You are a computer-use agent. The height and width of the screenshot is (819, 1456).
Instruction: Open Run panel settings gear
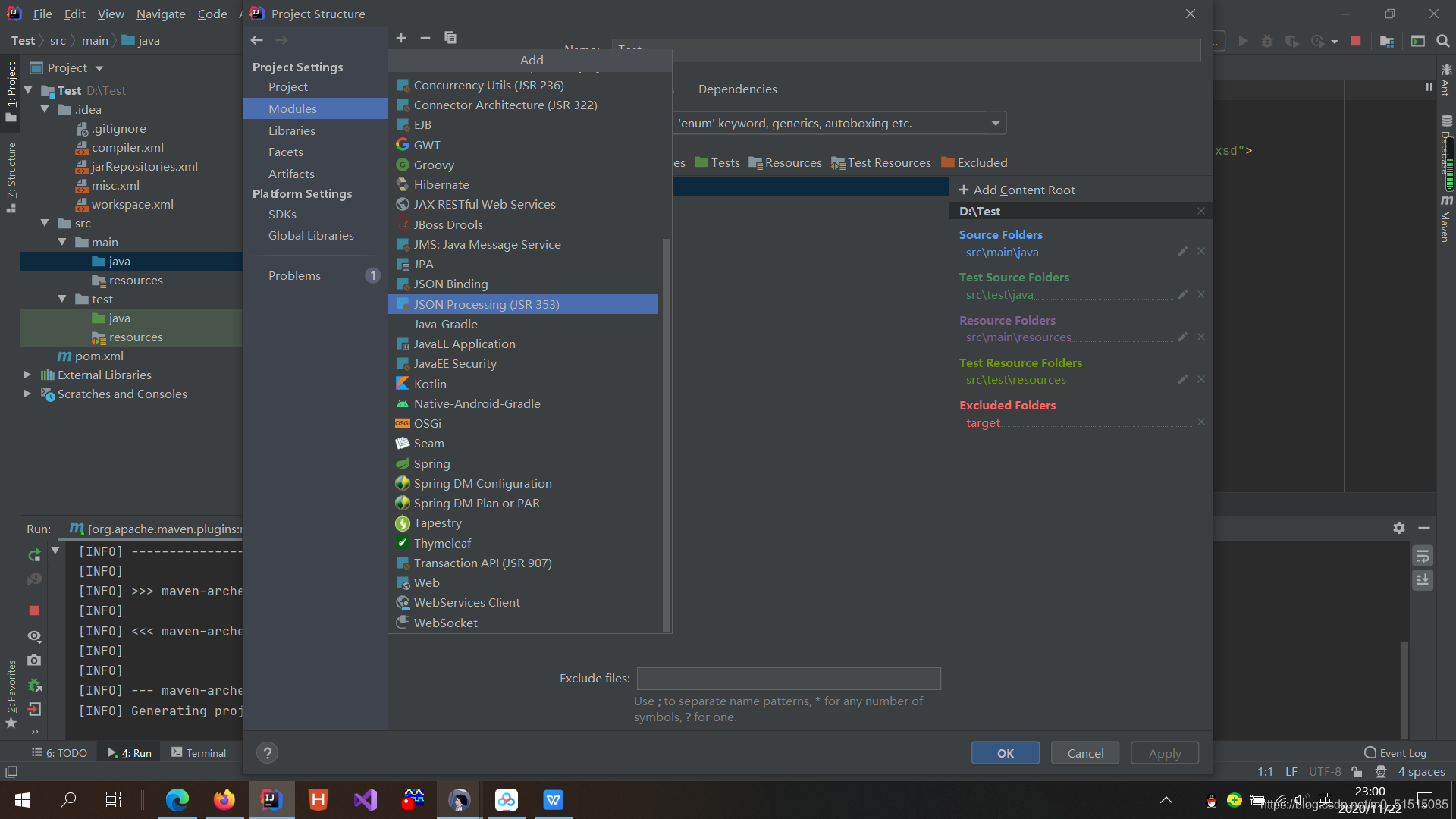[1399, 528]
